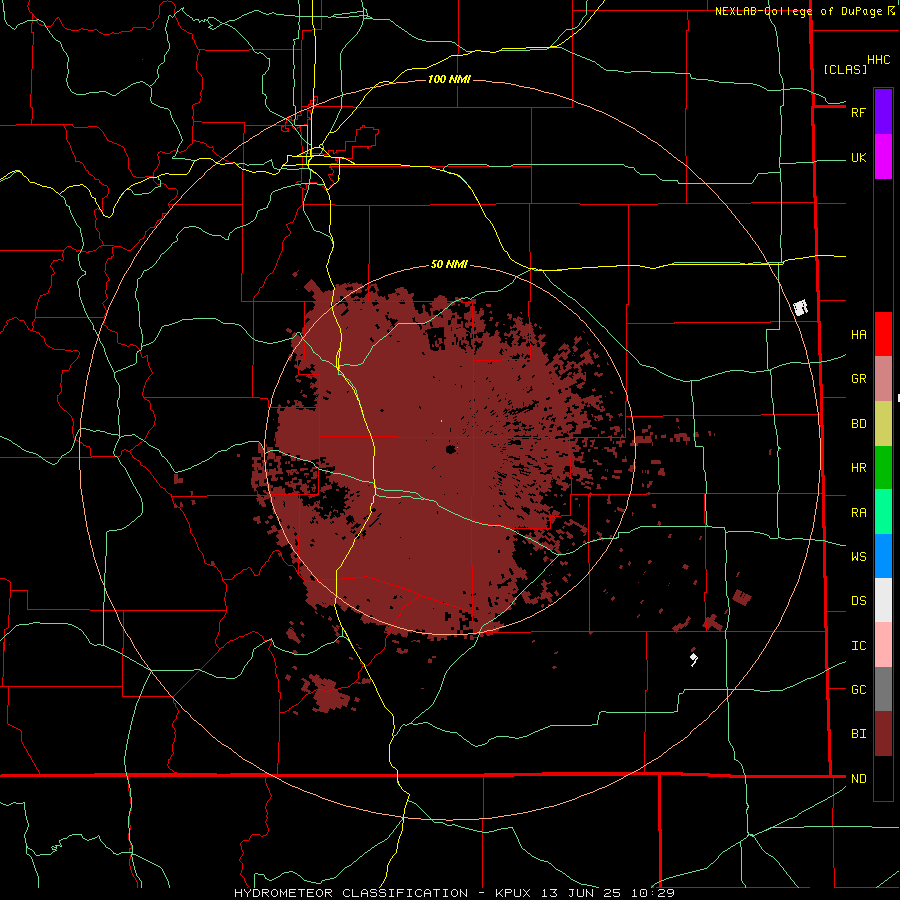The width and height of the screenshot is (900, 900).
Task: Select the yellow BD legend color swatch
Action: click(x=883, y=424)
